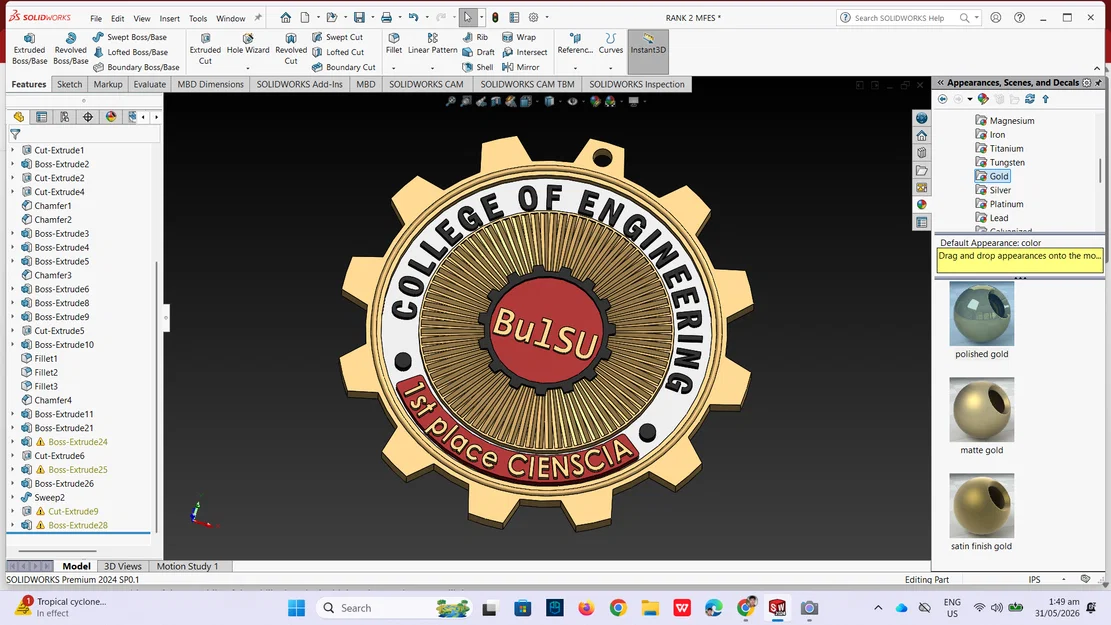Open the Insert menu

[x=169, y=18]
